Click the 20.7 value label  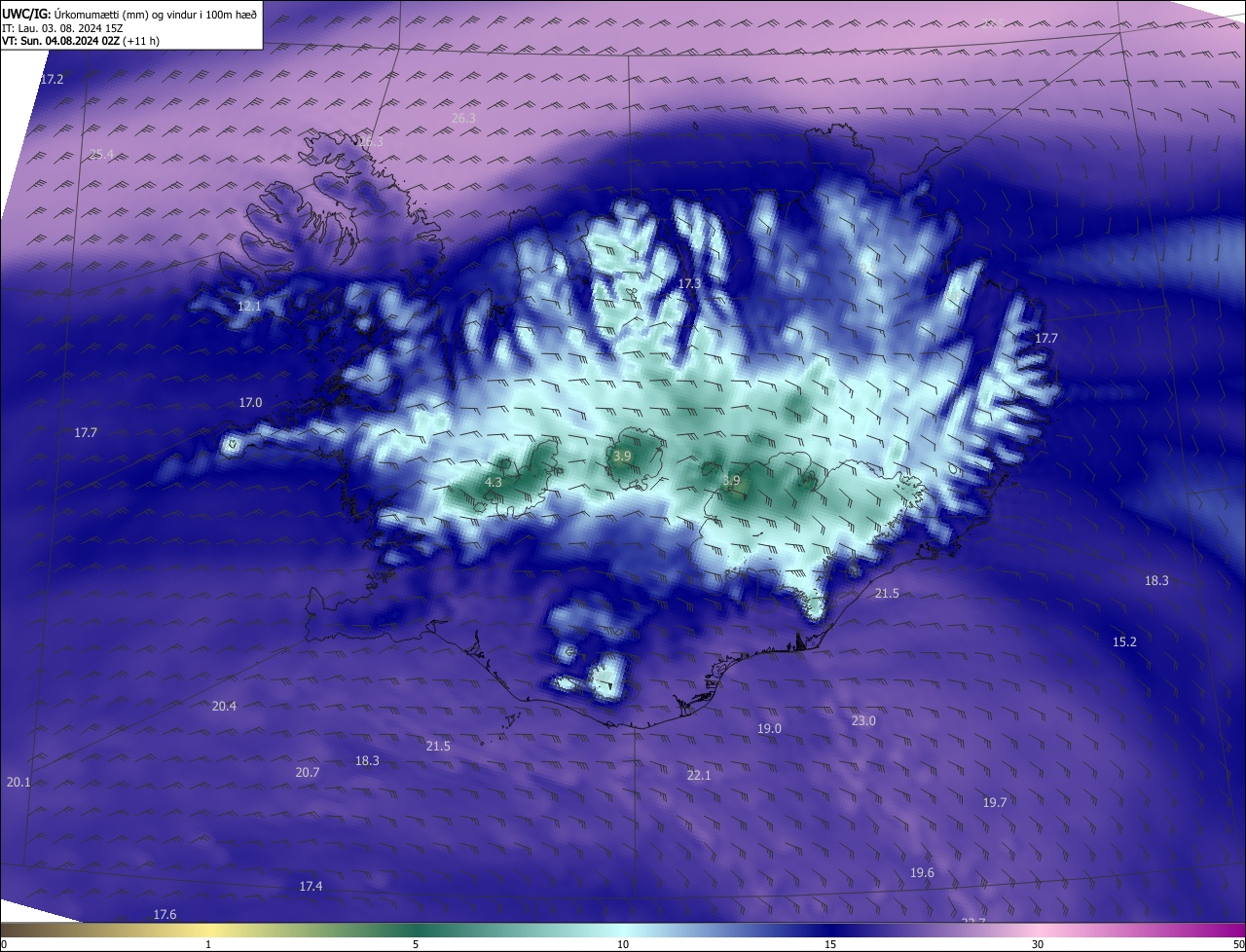tap(307, 772)
